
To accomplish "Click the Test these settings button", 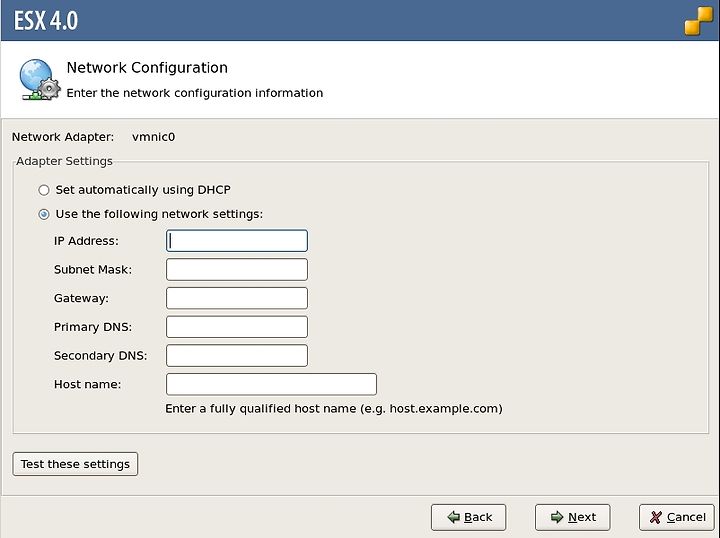I will tap(75, 464).
